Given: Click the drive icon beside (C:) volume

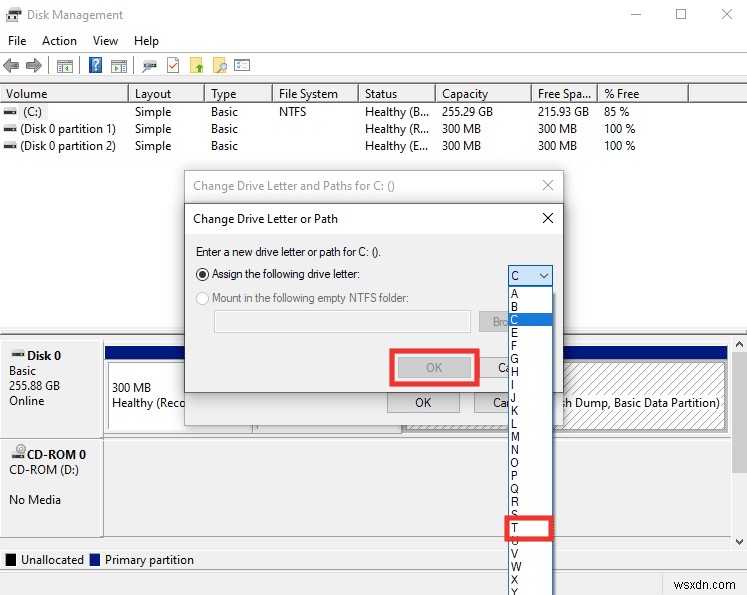Looking at the screenshot, I should (10, 112).
